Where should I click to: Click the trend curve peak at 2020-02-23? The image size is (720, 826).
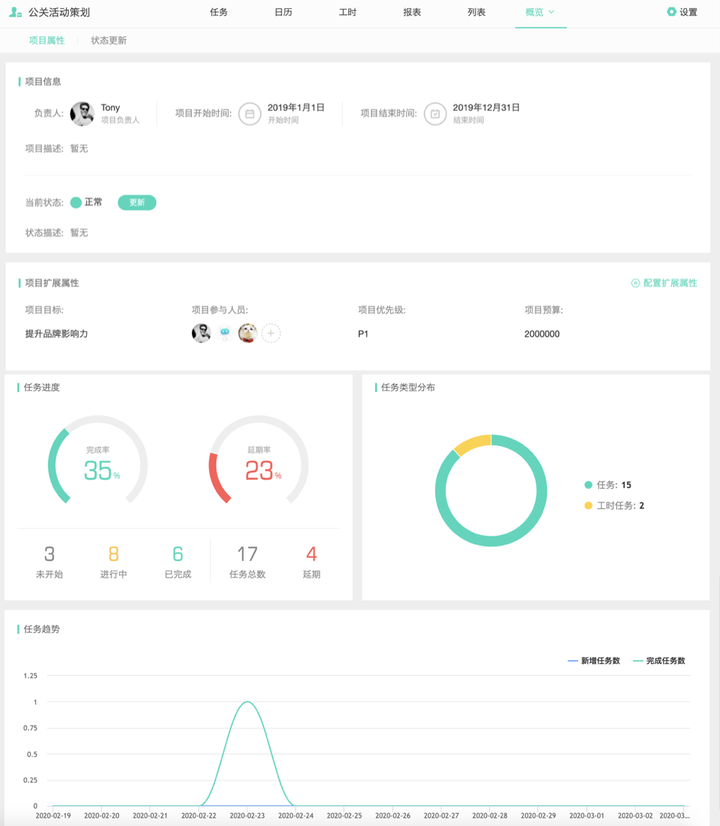pyautogui.click(x=247, y=702)
